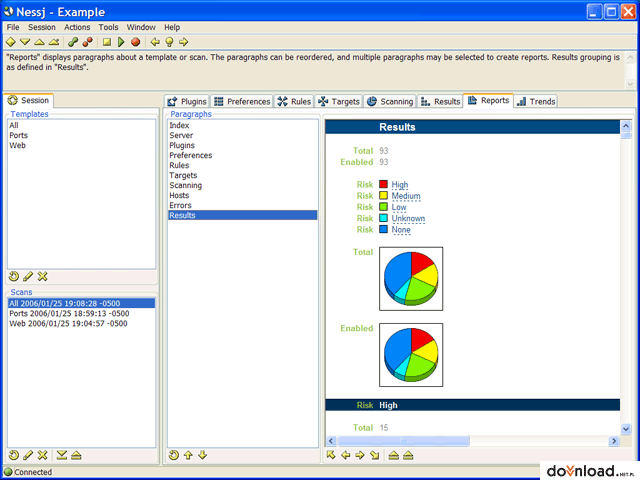Screen dimensions: 640x480
Task: Switch to the Preferences tab
Action: [x=242, y=101]
